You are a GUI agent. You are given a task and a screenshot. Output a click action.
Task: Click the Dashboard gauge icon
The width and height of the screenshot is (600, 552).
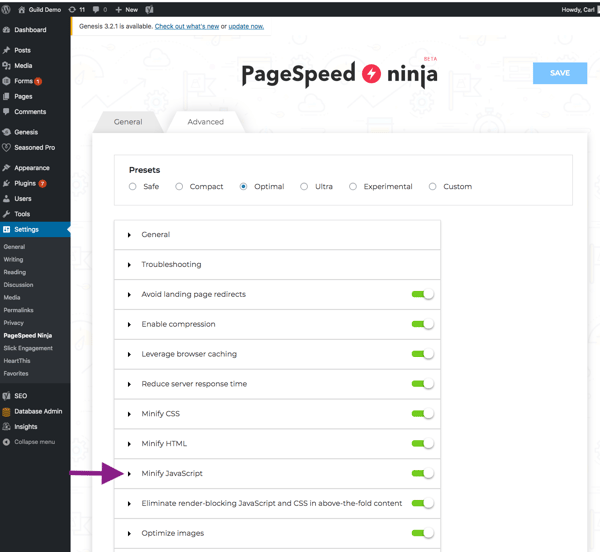pos(6,30)
